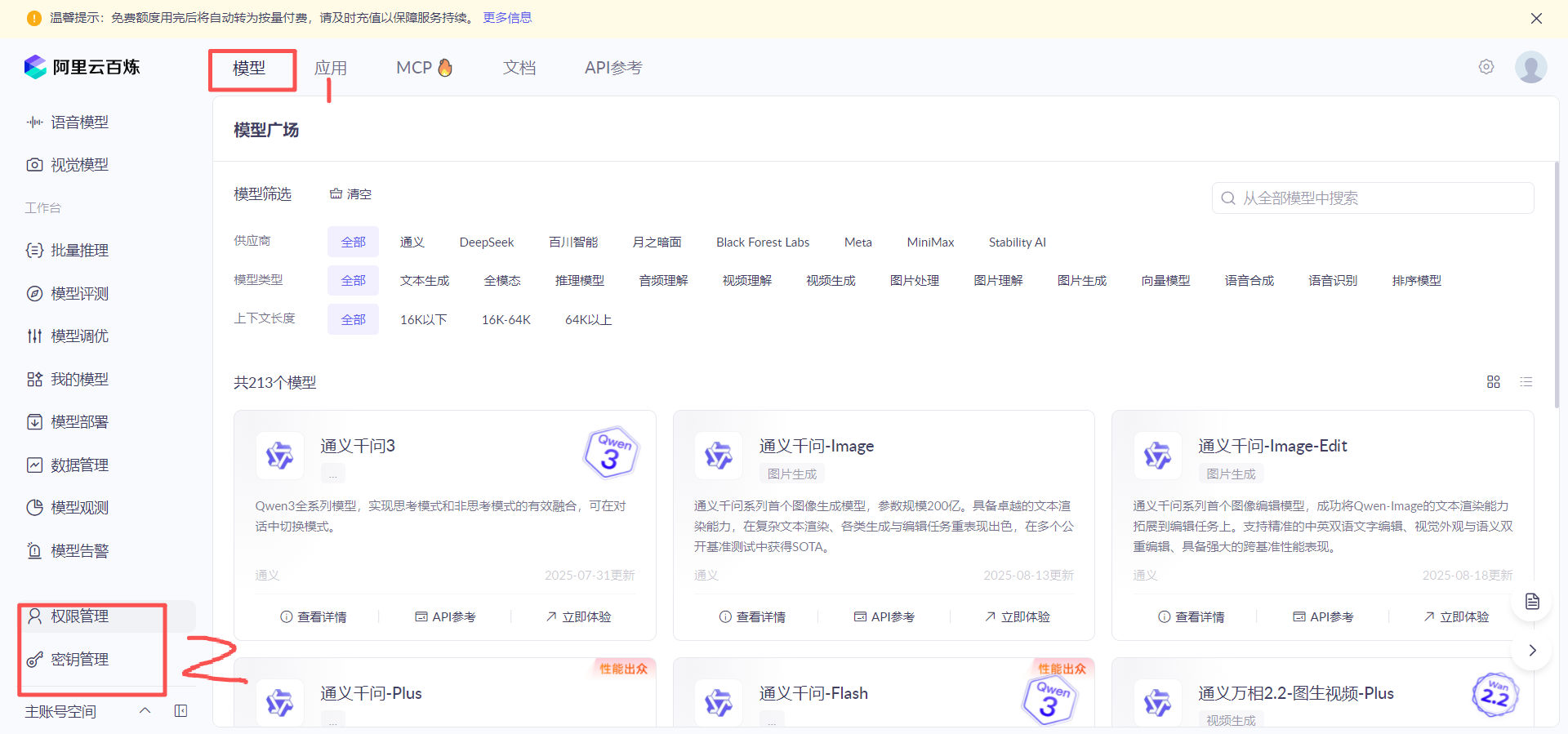Filter context length by 64K以上

pyautogui.click(x=589, y=320)
